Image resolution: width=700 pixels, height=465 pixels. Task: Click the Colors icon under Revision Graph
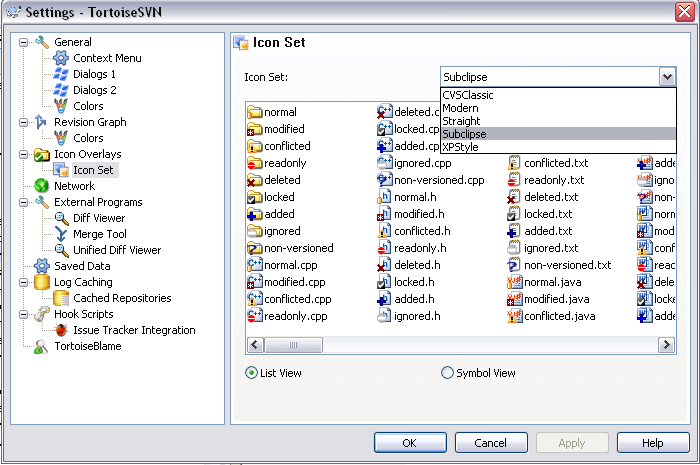61,138
